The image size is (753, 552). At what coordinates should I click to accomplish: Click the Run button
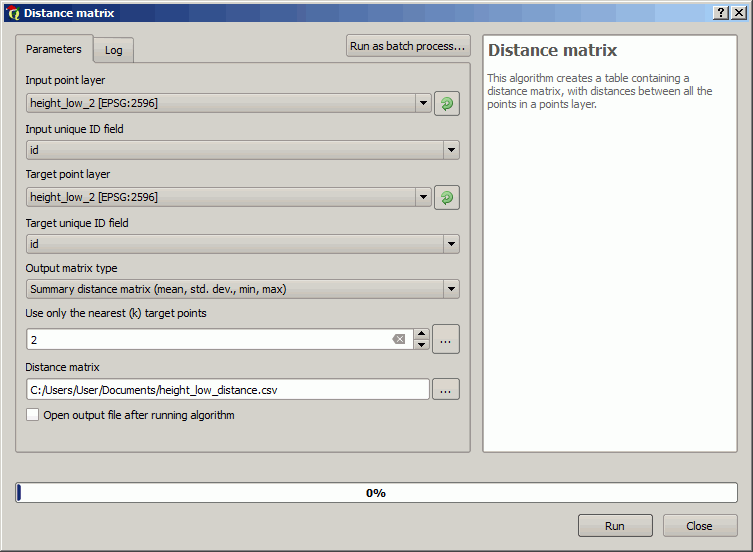[615, 526]
